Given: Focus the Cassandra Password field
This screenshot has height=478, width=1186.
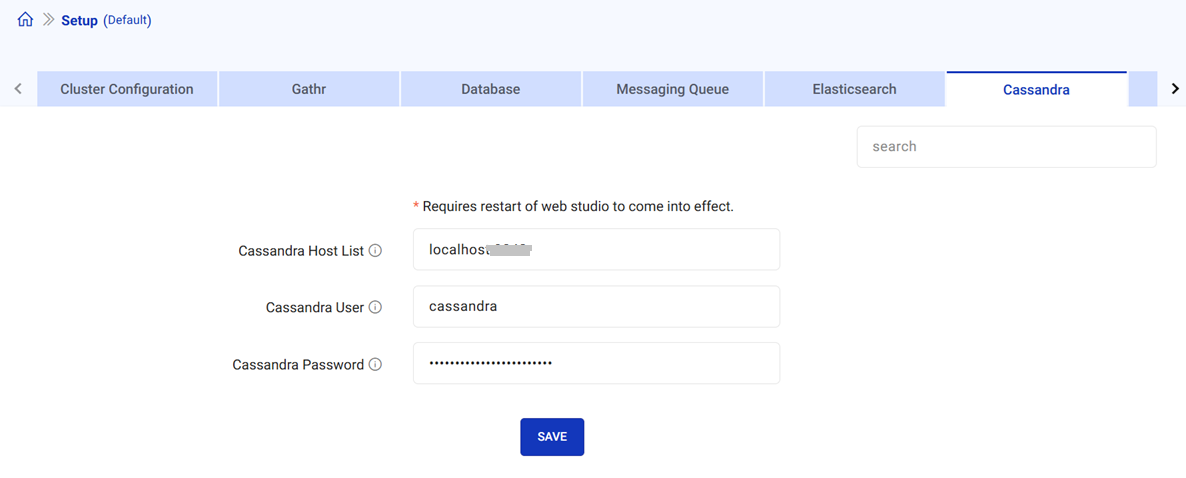Looking at the screenshot, I should tap(596, 364).
